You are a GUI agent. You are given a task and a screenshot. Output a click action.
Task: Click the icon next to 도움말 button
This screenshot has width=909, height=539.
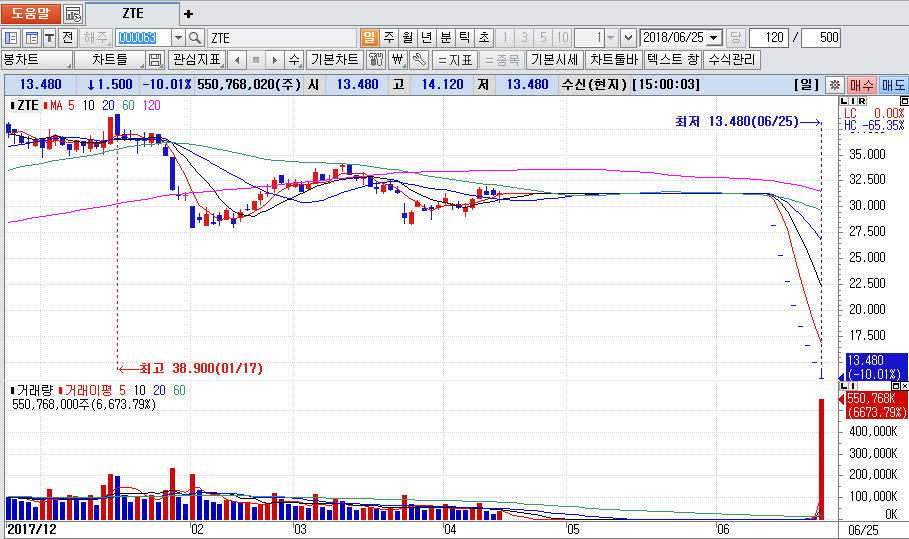pos(73,14)
